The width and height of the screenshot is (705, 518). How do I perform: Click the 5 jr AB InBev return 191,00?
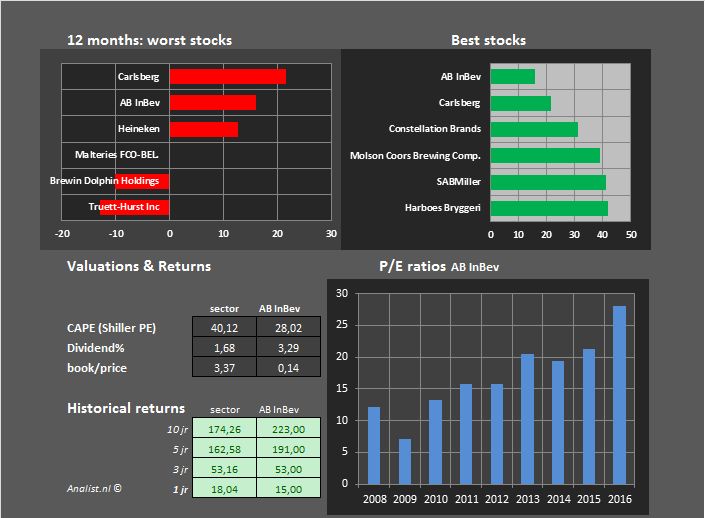[x=288, y=449]
